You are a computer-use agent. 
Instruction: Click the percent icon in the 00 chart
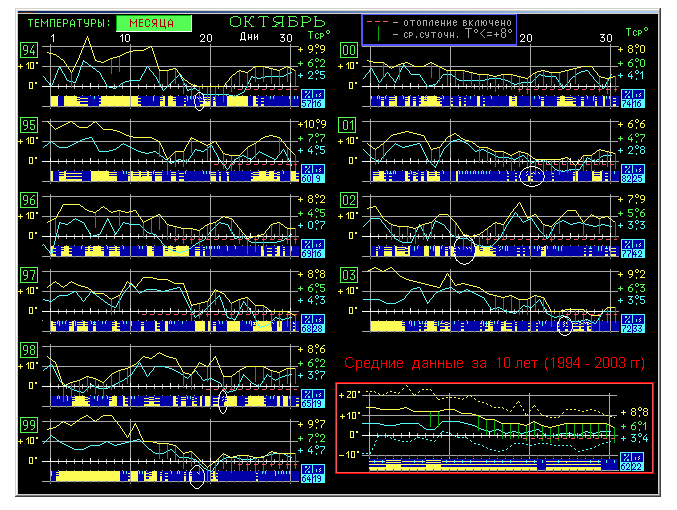click(x=627, y=94)
